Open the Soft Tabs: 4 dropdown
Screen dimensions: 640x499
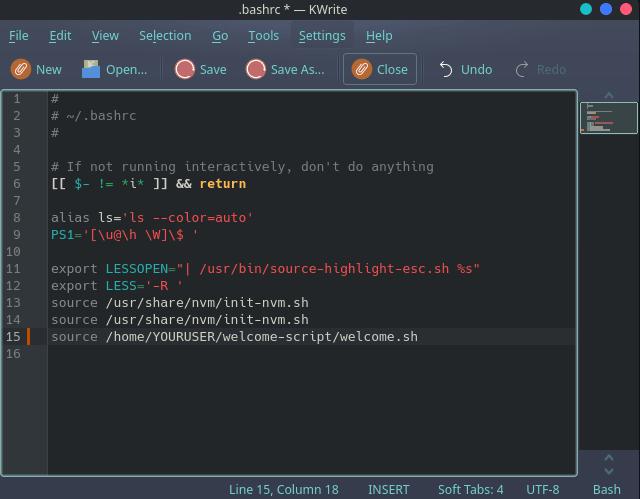(471, 489)
